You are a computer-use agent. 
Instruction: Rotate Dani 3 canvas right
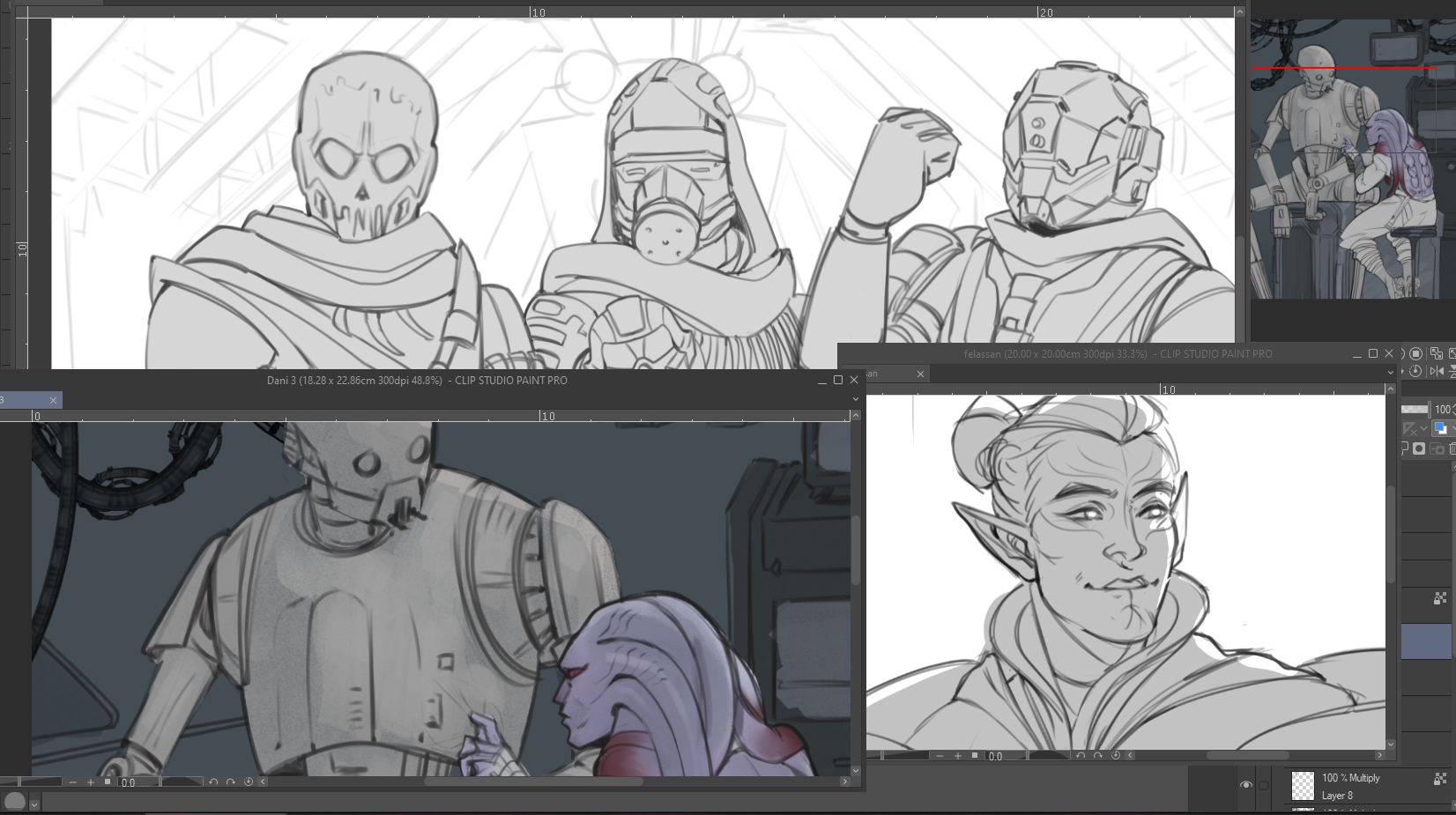click(x=231, y=782)
